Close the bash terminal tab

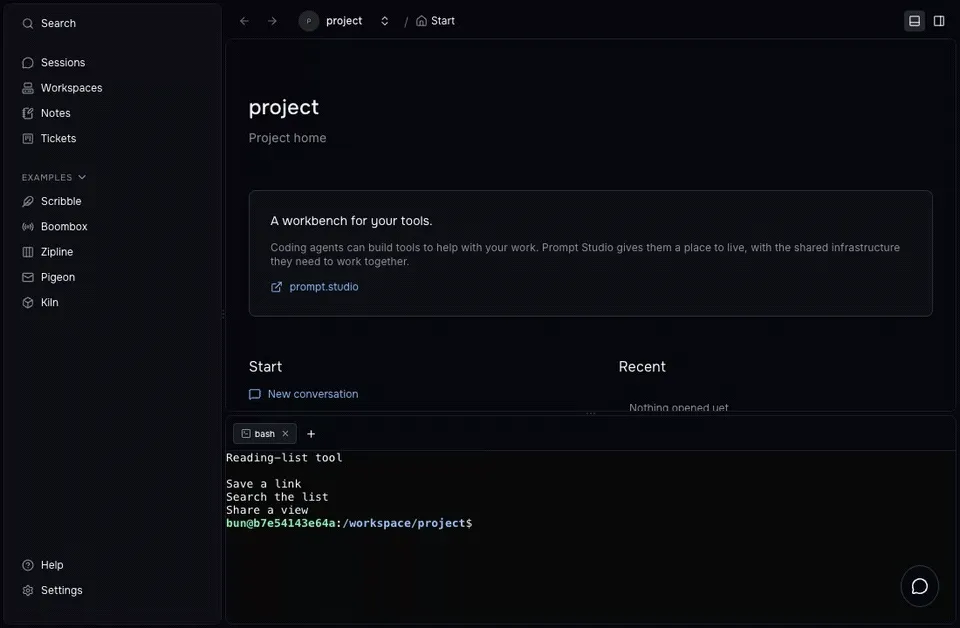point(285,433)
